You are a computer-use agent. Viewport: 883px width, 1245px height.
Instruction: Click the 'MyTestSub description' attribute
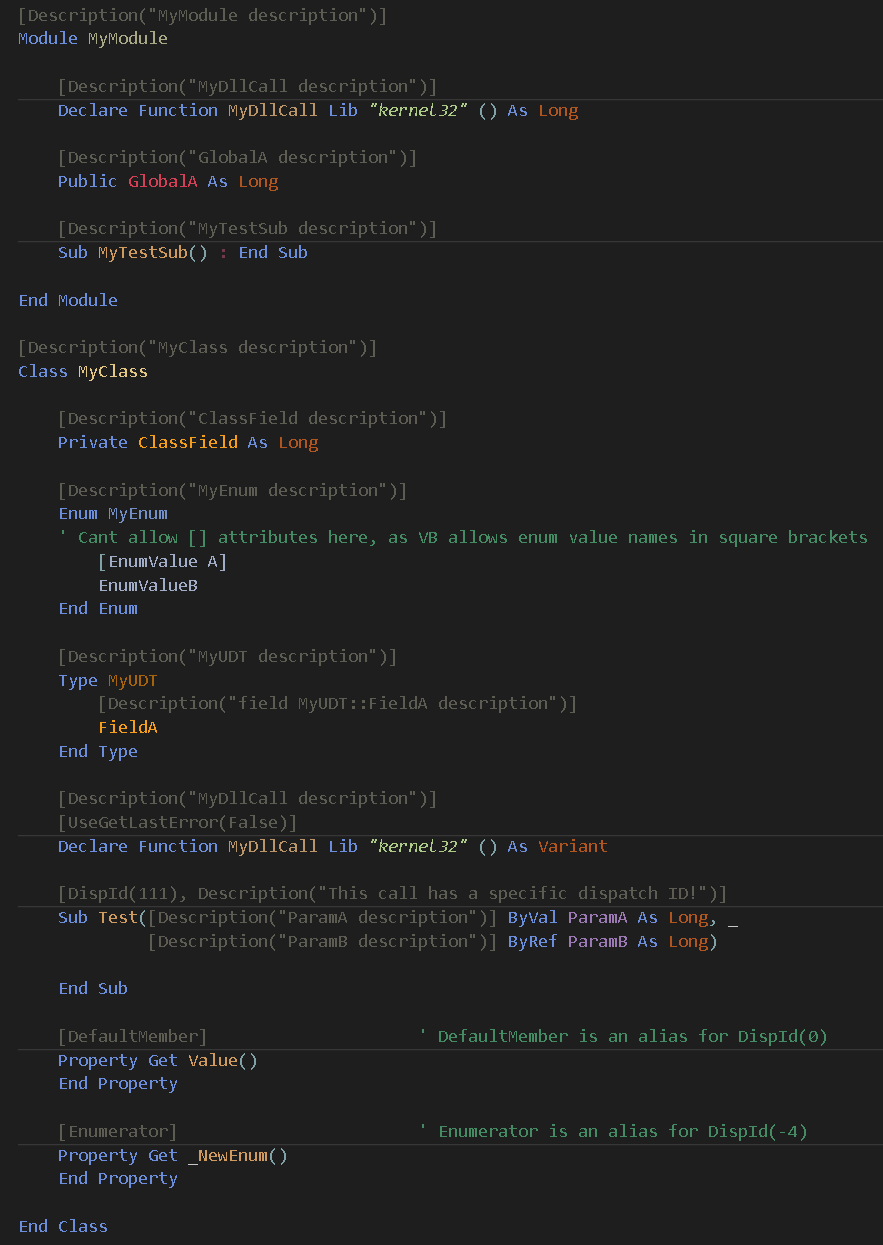248,229
